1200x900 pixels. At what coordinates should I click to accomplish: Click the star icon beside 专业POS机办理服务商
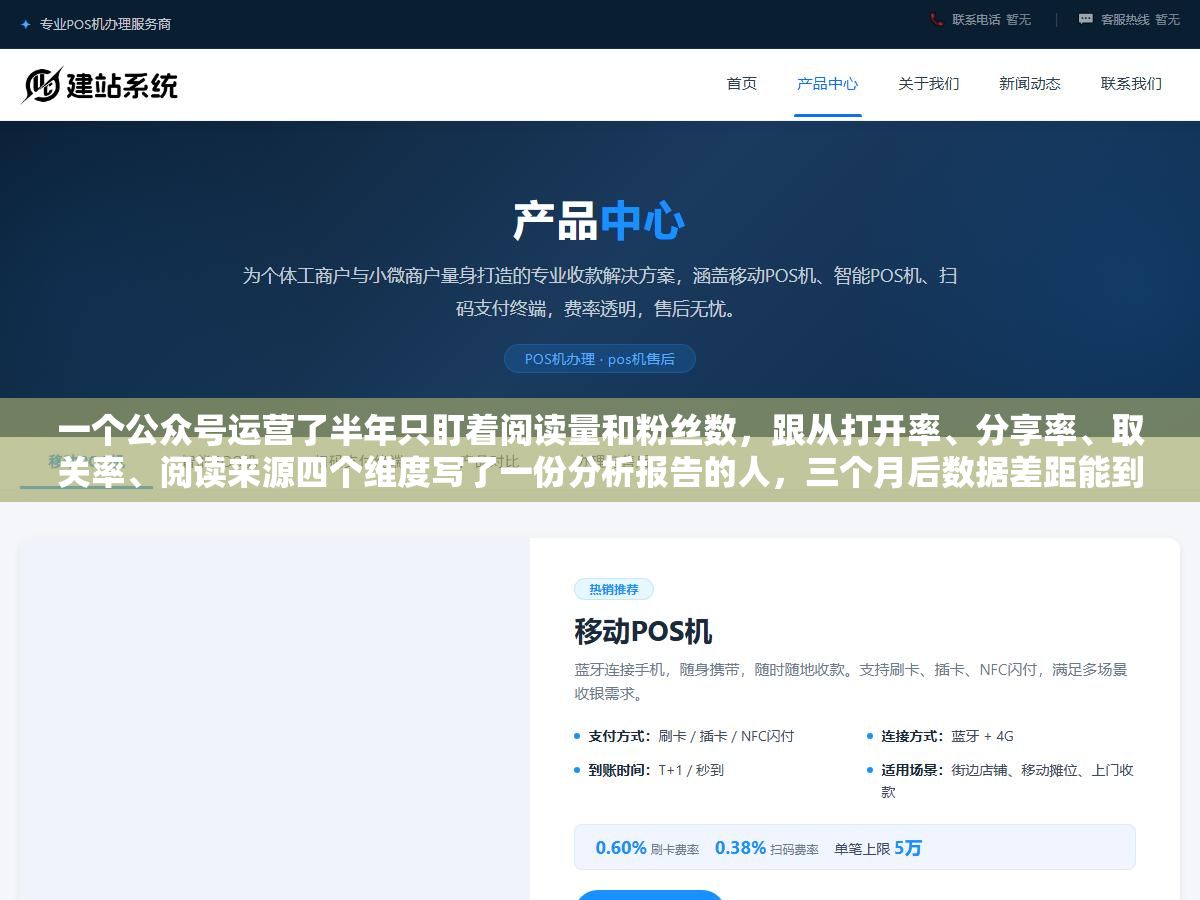click(x=25, y=24)
